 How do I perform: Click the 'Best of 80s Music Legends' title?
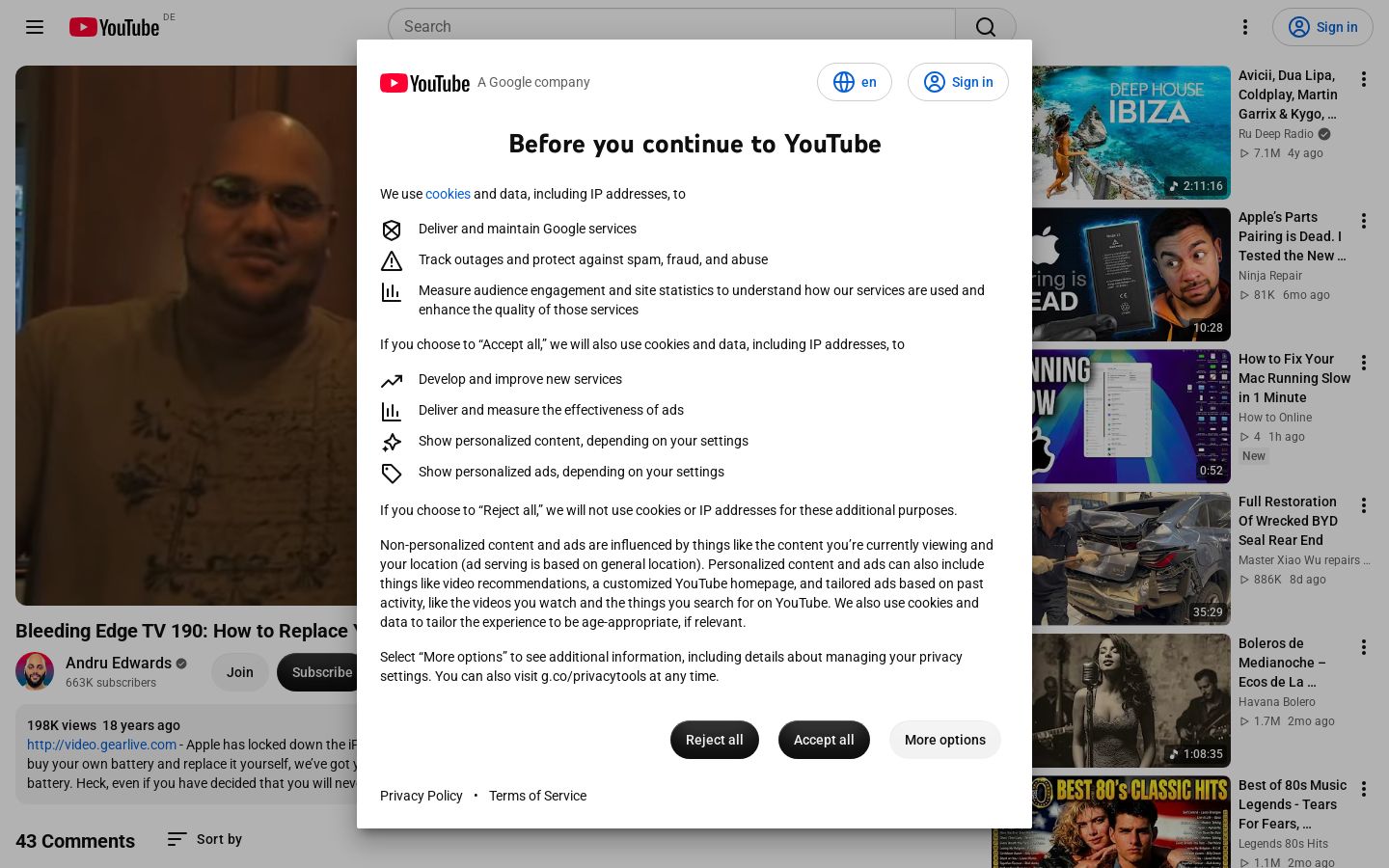tap(1293, 804)
